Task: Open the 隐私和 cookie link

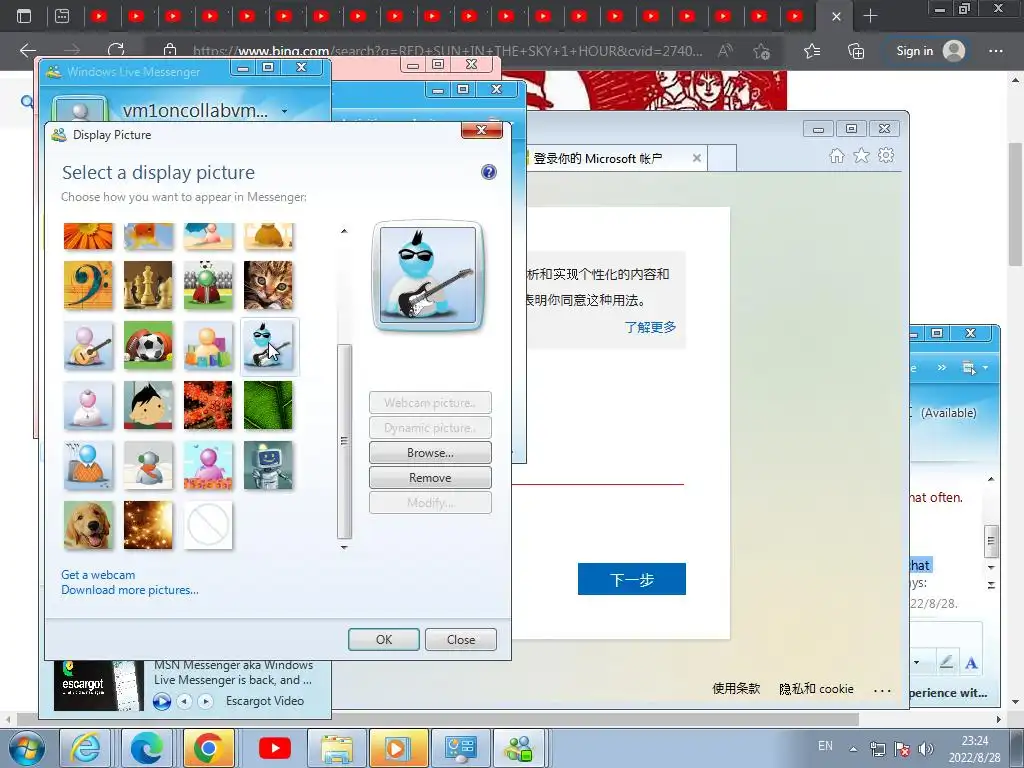Action: pyautogui.click(x=816, y=688)
